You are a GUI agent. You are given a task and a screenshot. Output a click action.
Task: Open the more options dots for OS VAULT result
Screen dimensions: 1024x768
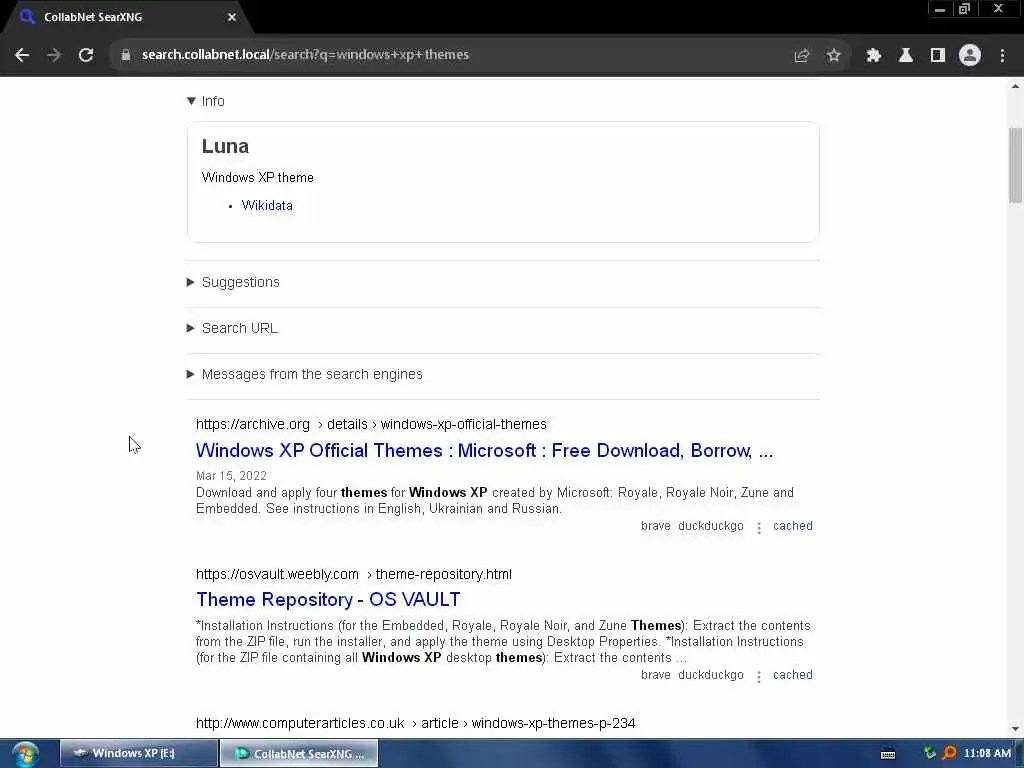pyautogui.click(x=758, y=677)
